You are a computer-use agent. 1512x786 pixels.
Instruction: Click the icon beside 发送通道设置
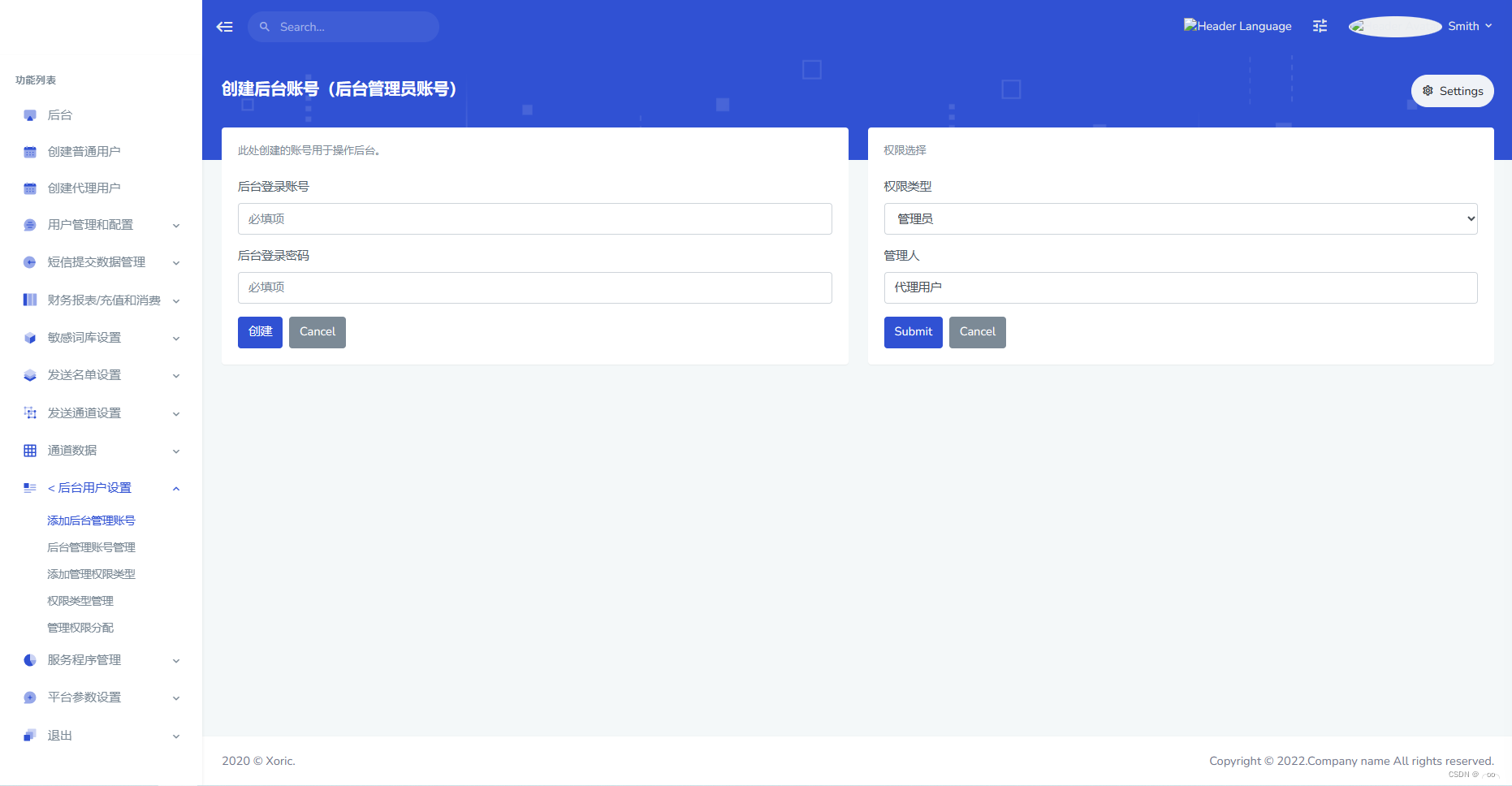[x=30, y=412]
